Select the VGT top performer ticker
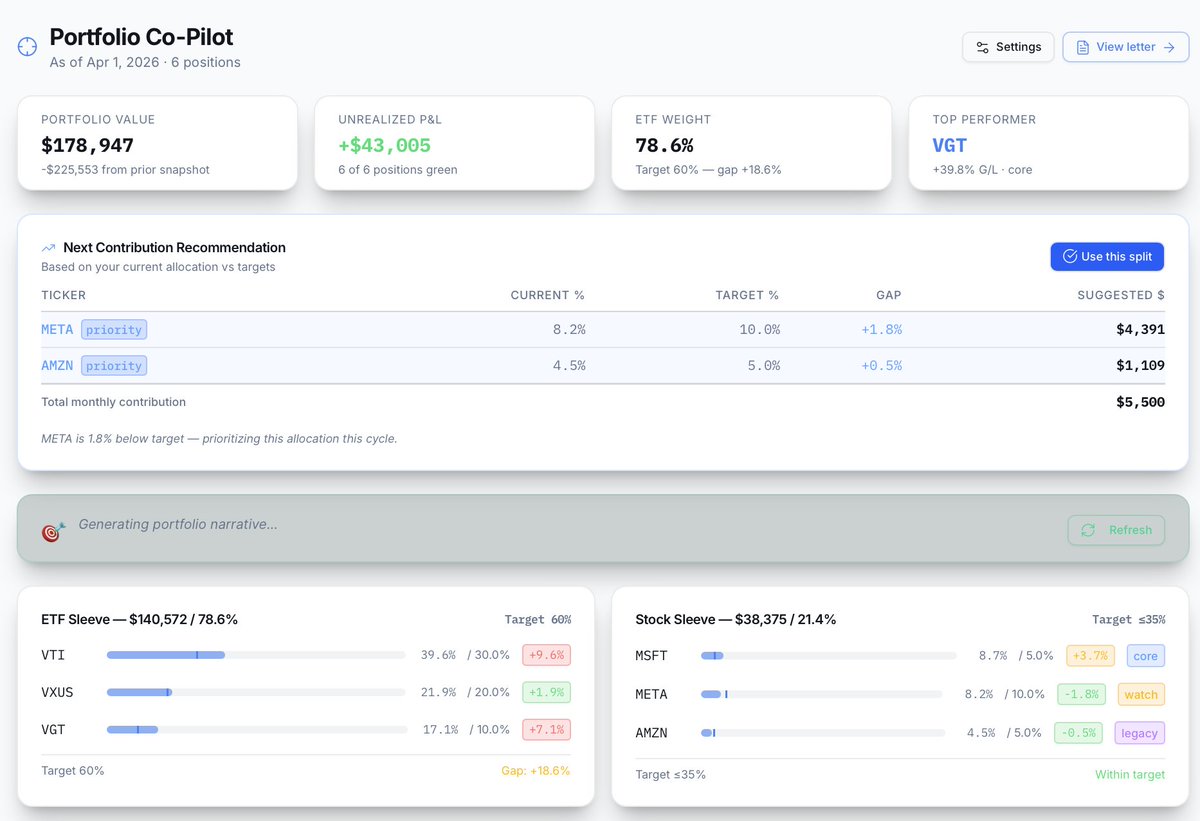The image size is (1200, 821). pos(950,146)
